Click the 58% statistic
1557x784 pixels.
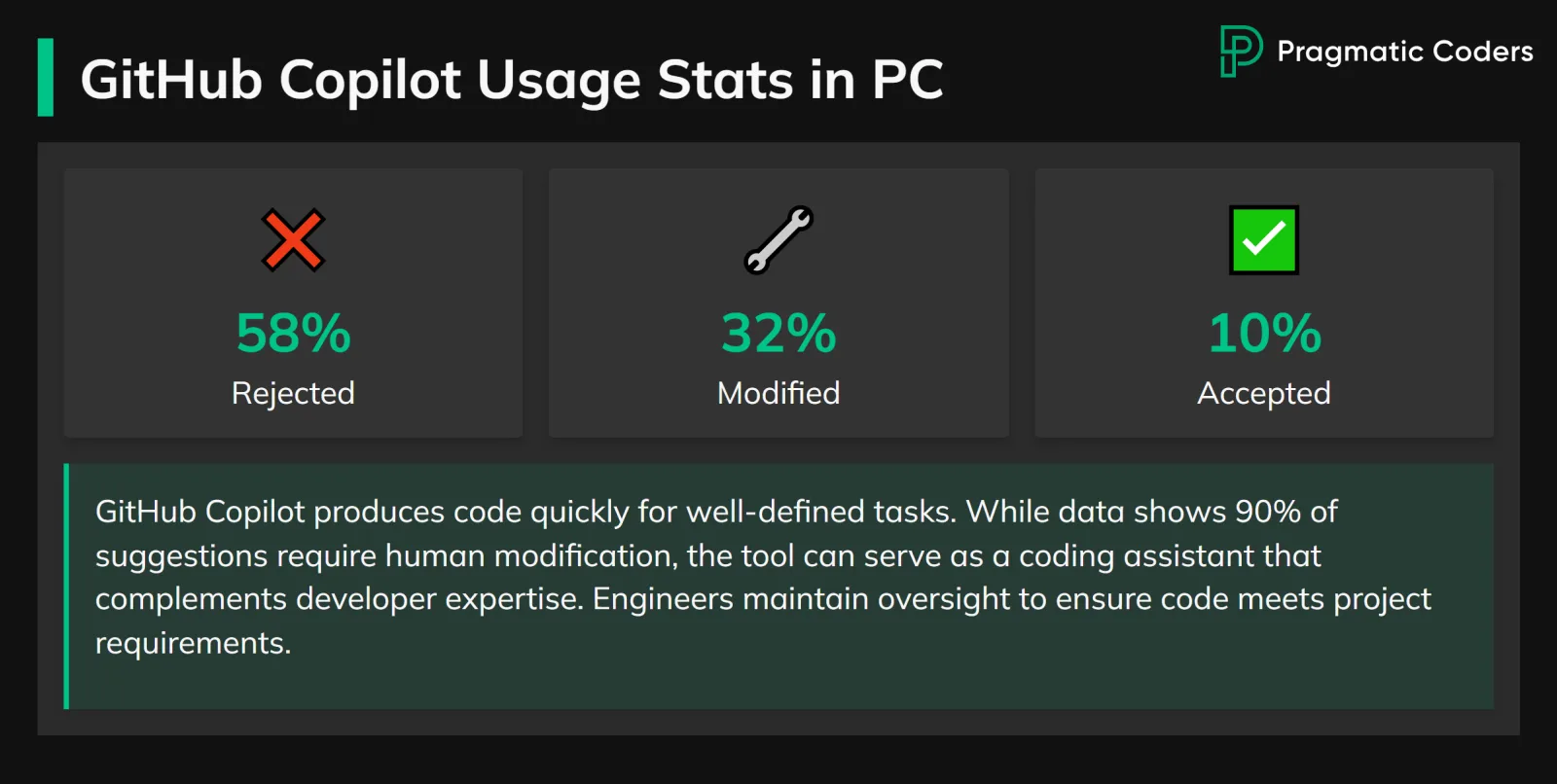[293, 334]
